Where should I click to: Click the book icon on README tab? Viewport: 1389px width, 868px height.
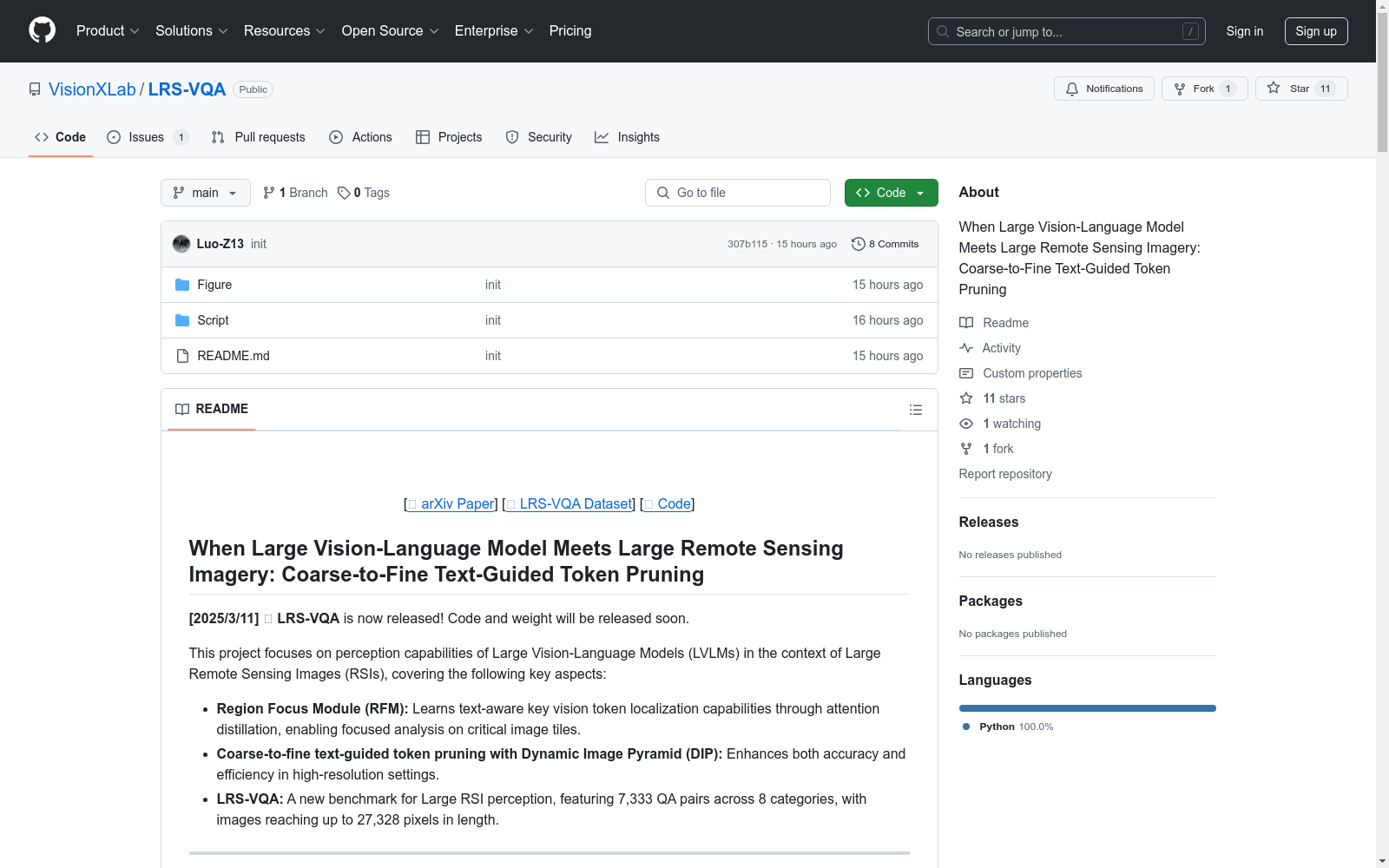pos(182,409)
